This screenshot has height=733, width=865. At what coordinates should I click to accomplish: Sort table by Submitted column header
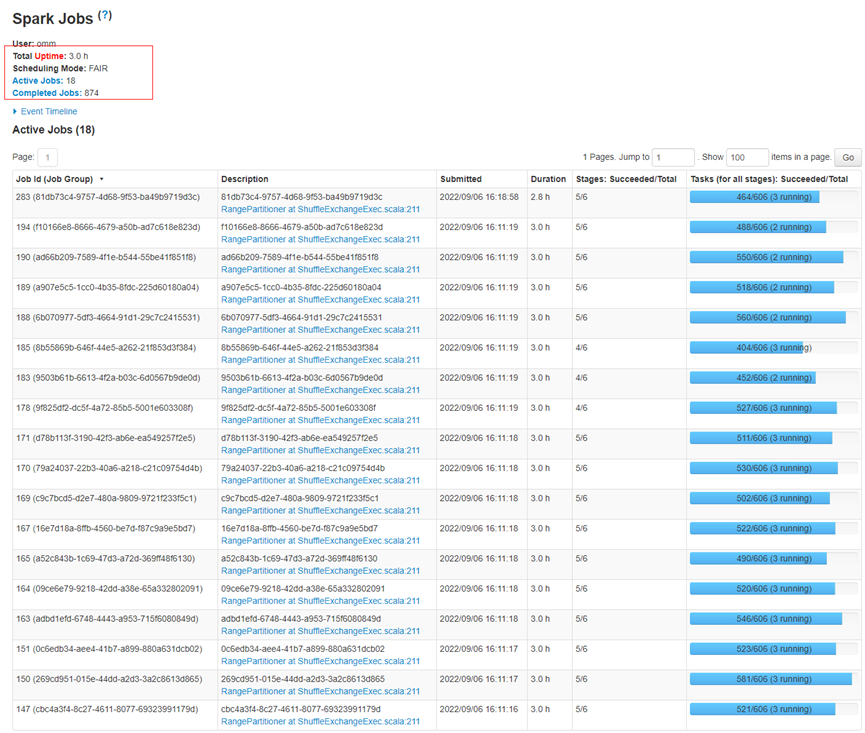(x=461, y=179)
